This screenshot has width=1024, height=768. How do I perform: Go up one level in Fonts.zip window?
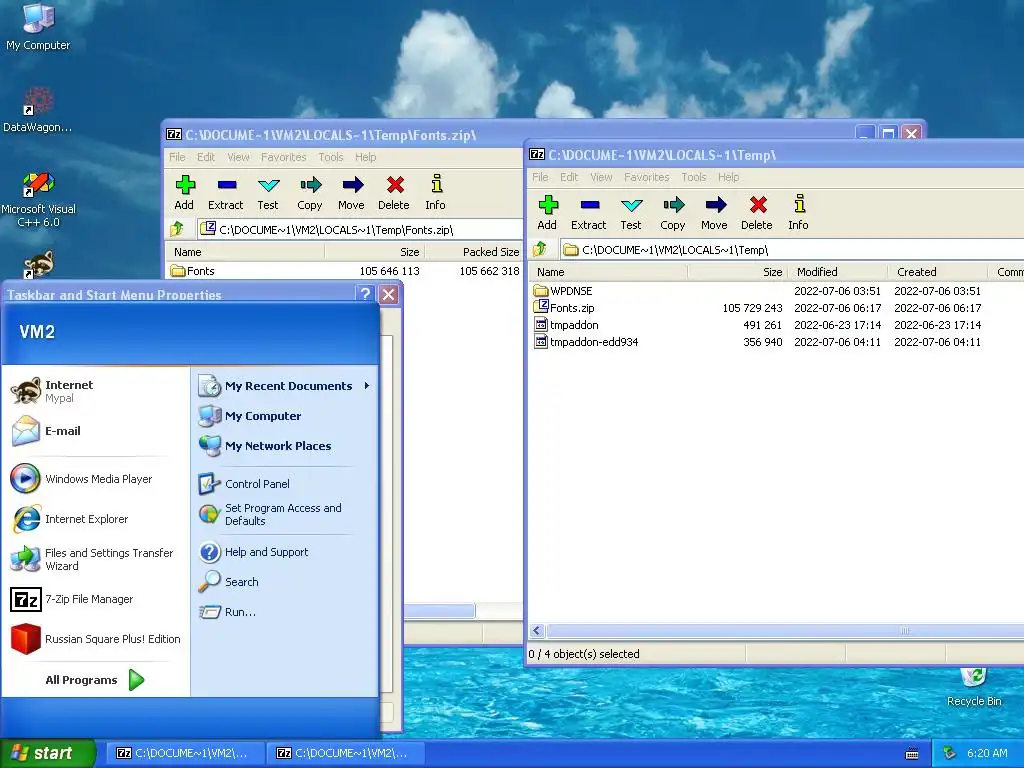(x=177, y=229)
